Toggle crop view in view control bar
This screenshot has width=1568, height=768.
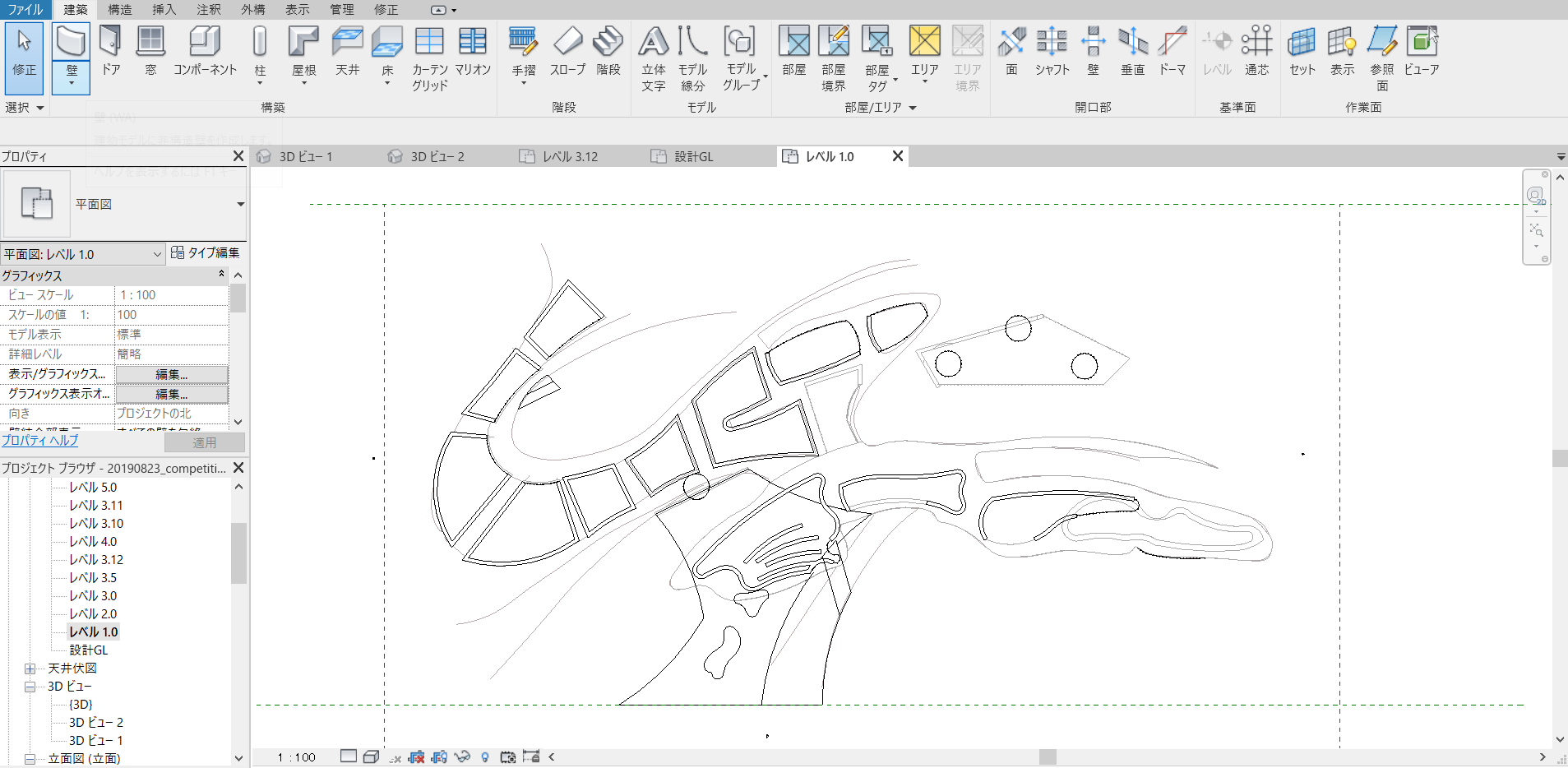pos(417,756)
